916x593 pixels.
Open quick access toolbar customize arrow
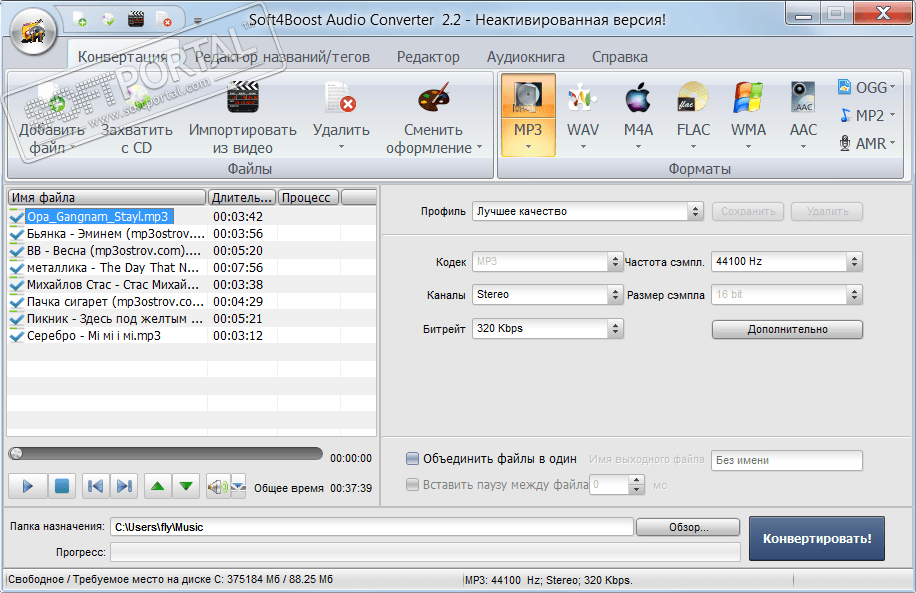tap(198, 21)
